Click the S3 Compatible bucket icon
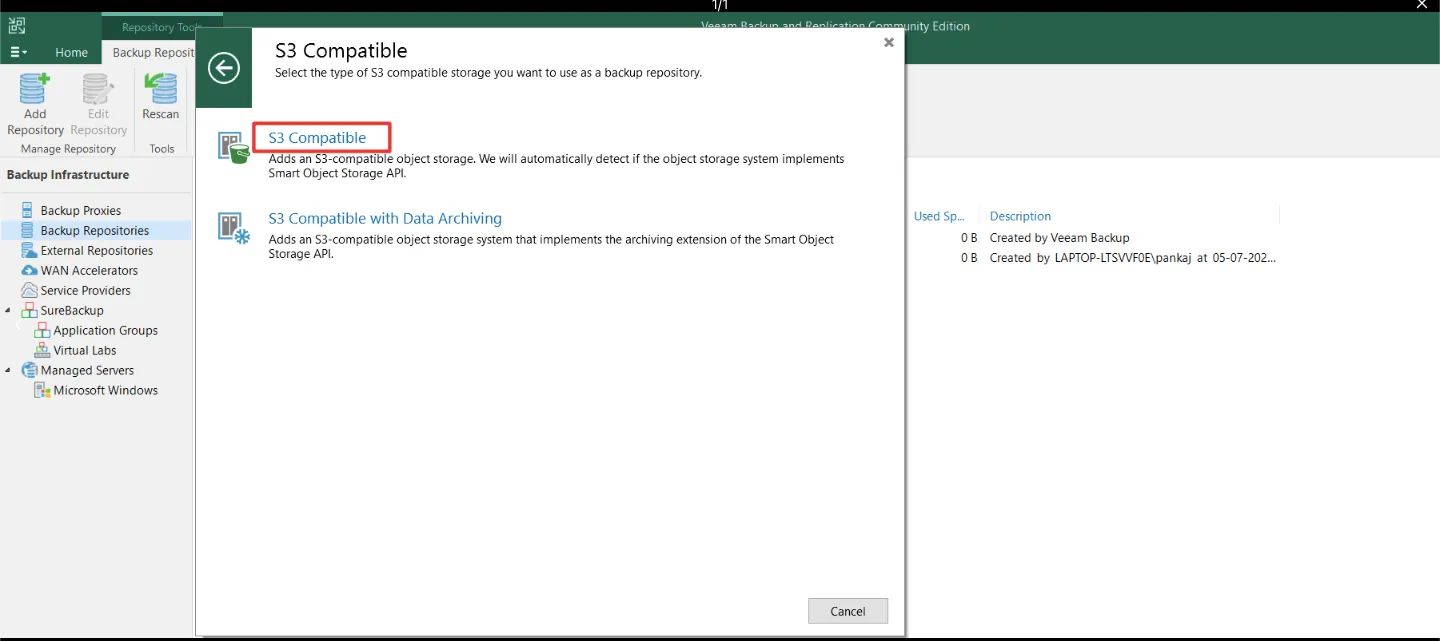 point(234,148)
